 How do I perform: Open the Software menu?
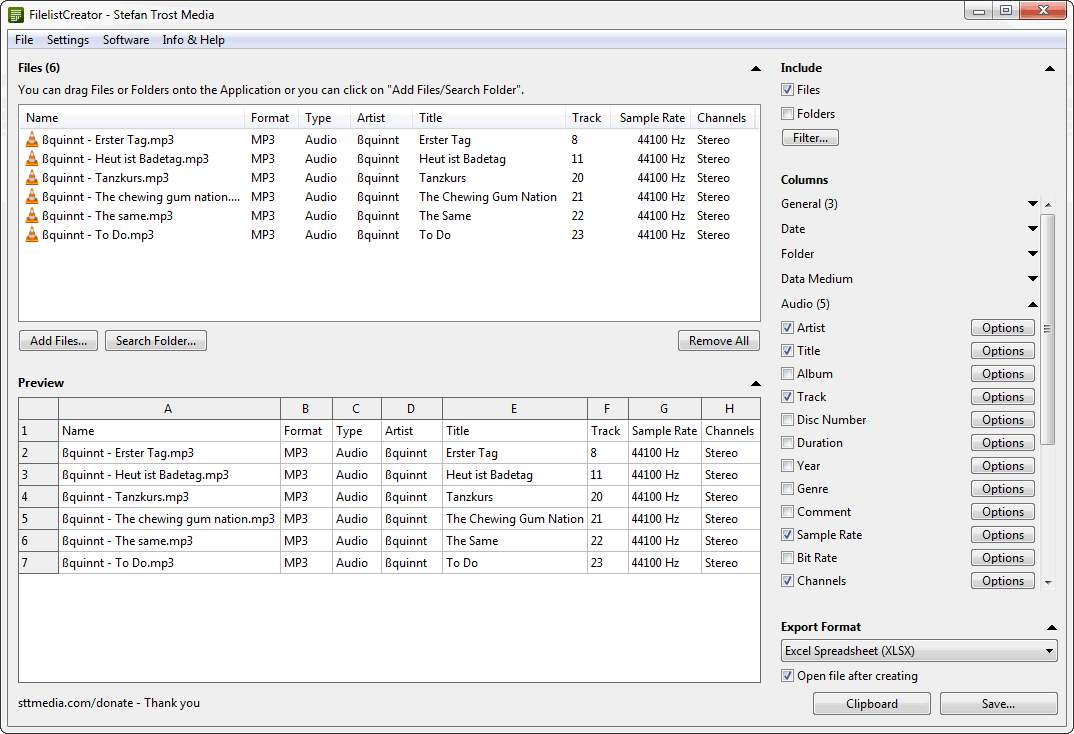(126, 40)
